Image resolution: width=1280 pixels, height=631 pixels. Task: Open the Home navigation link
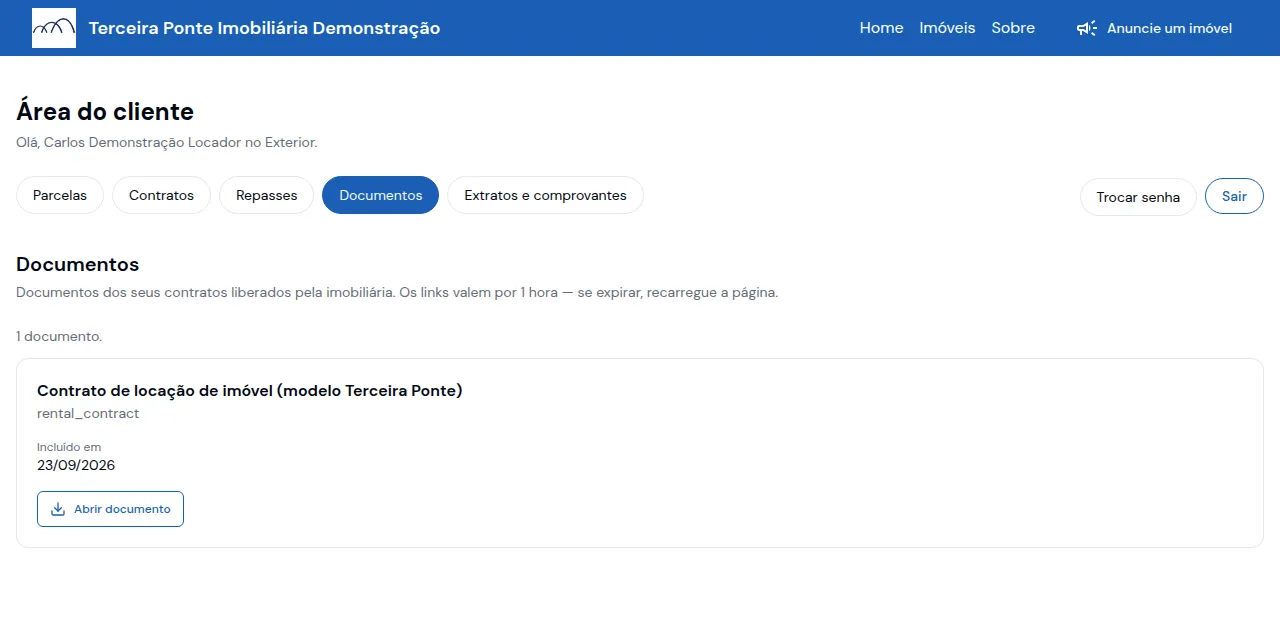point(881,28)
